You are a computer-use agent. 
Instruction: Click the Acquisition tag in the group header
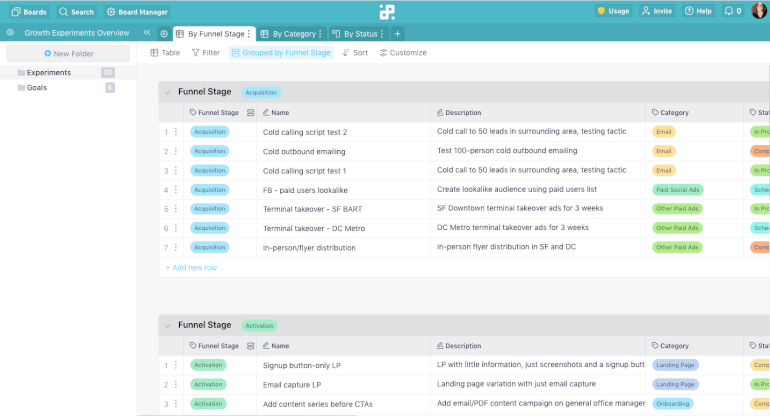[x=261, y=92]
